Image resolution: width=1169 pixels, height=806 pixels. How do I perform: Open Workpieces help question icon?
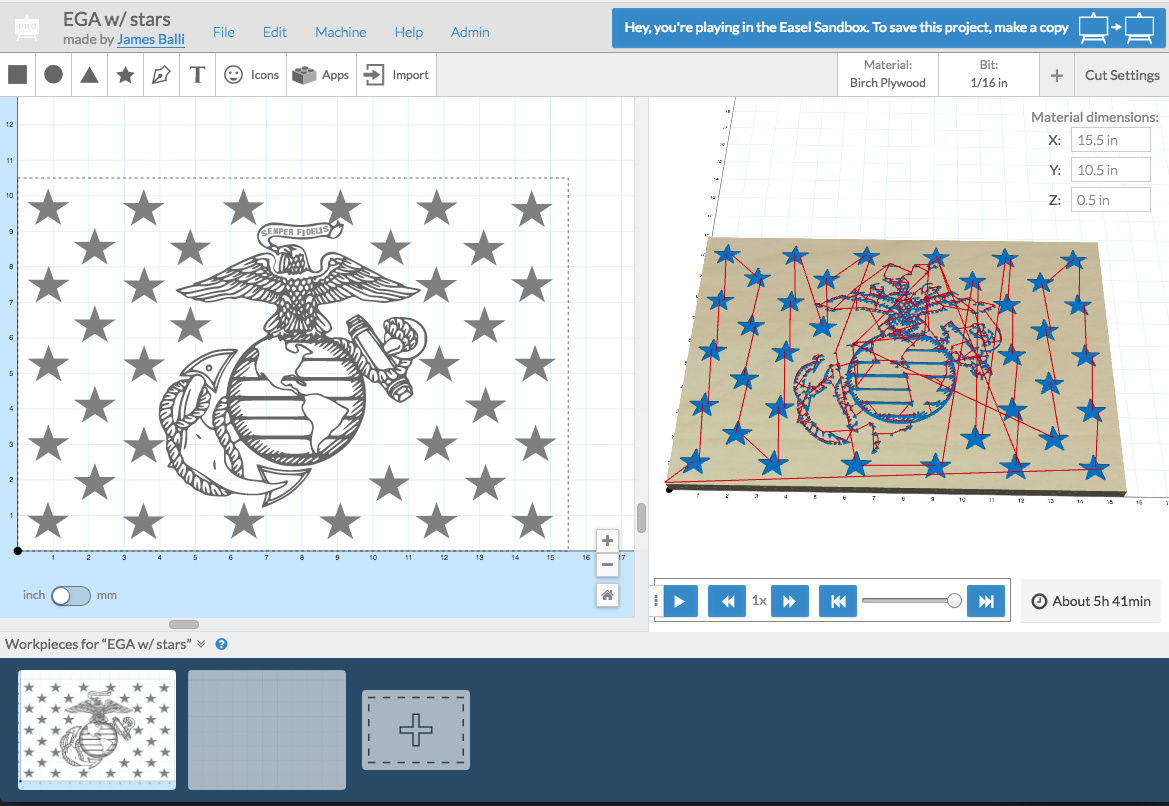(221, 644)
